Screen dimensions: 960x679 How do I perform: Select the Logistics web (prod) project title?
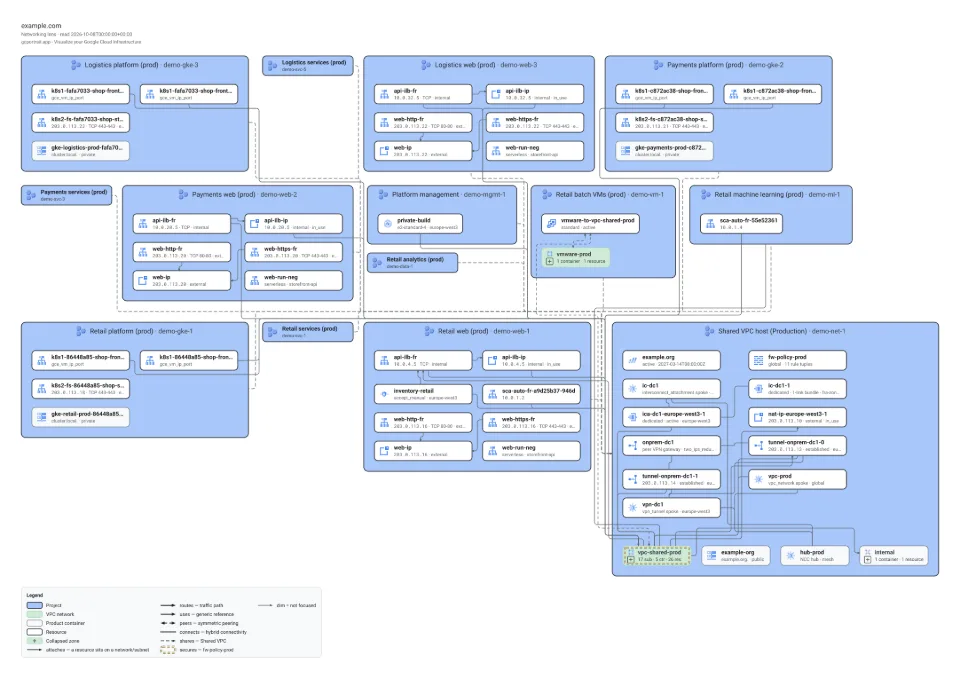point(486,65)
